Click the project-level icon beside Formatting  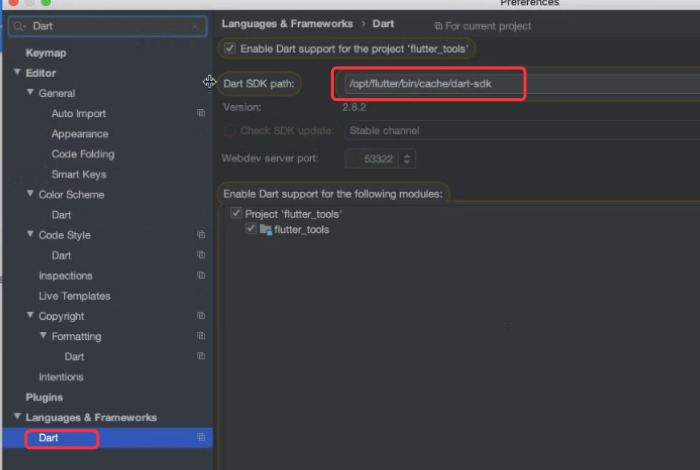point(201,336)
